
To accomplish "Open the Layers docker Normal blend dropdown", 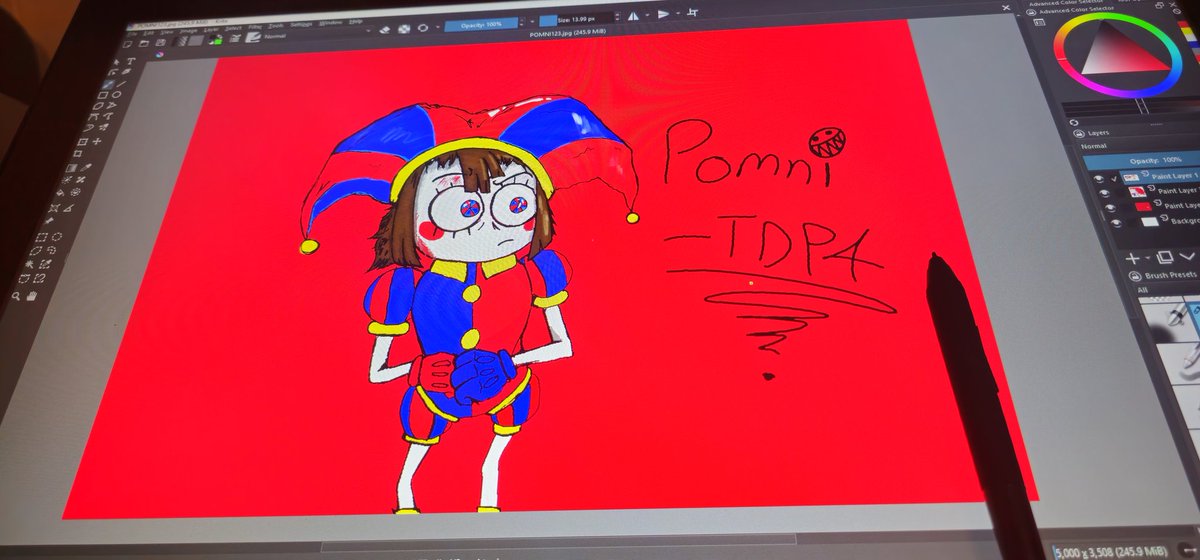I will coord(1140,146).
